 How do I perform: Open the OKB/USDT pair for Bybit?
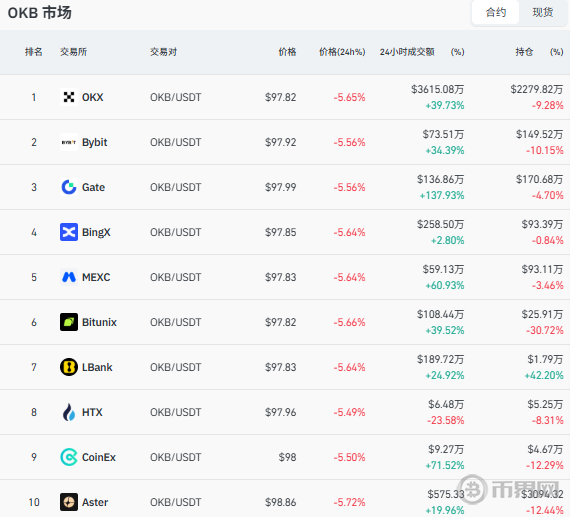point(176,142)
